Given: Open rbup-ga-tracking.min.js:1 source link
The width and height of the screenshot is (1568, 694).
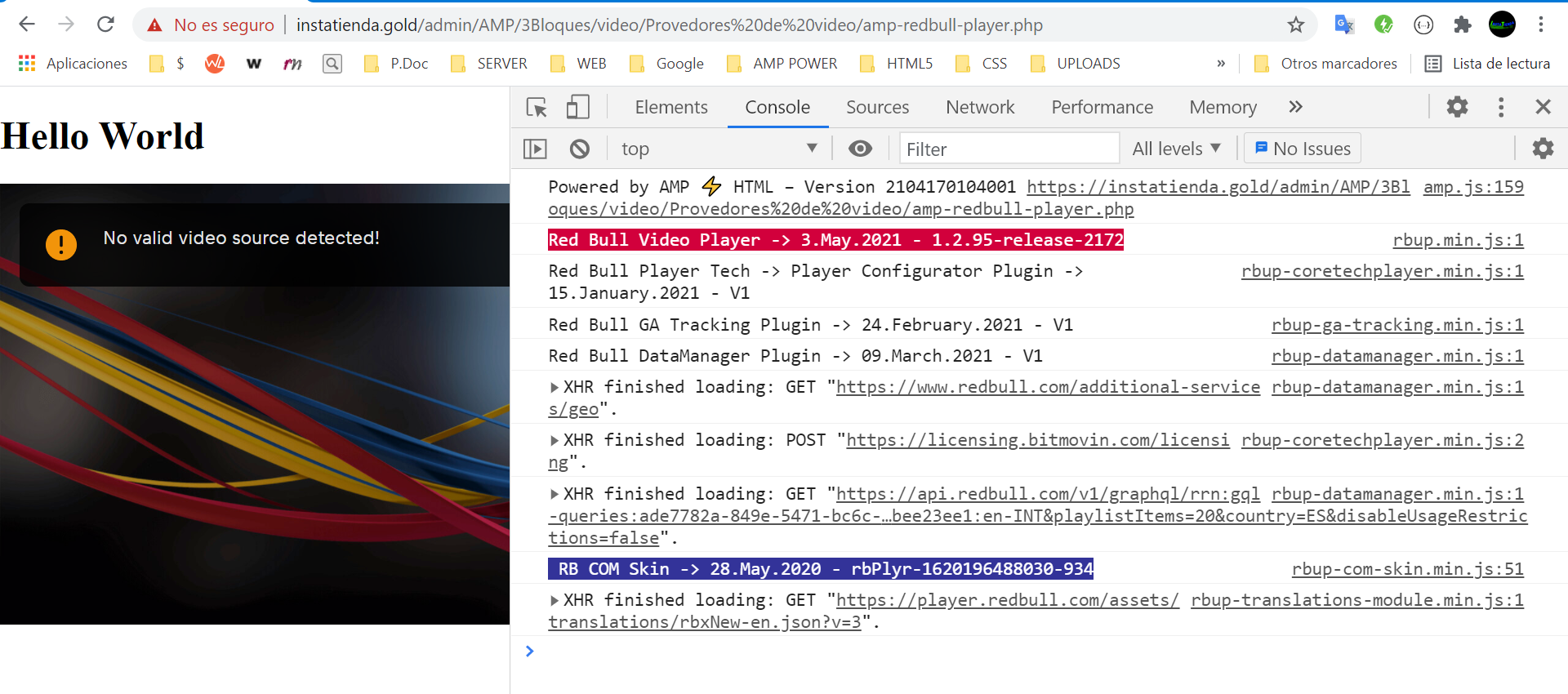Looking at the screenshot, I should pyautogui.click(x=1397, y=325).
